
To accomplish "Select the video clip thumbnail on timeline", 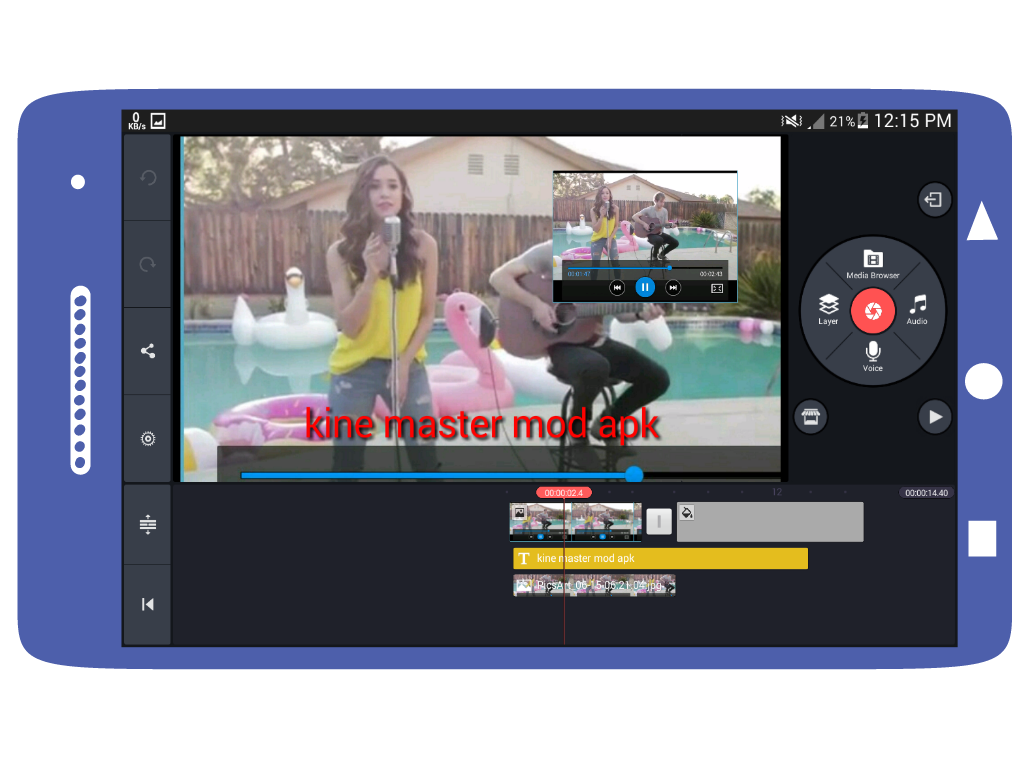I will point(575,522).
